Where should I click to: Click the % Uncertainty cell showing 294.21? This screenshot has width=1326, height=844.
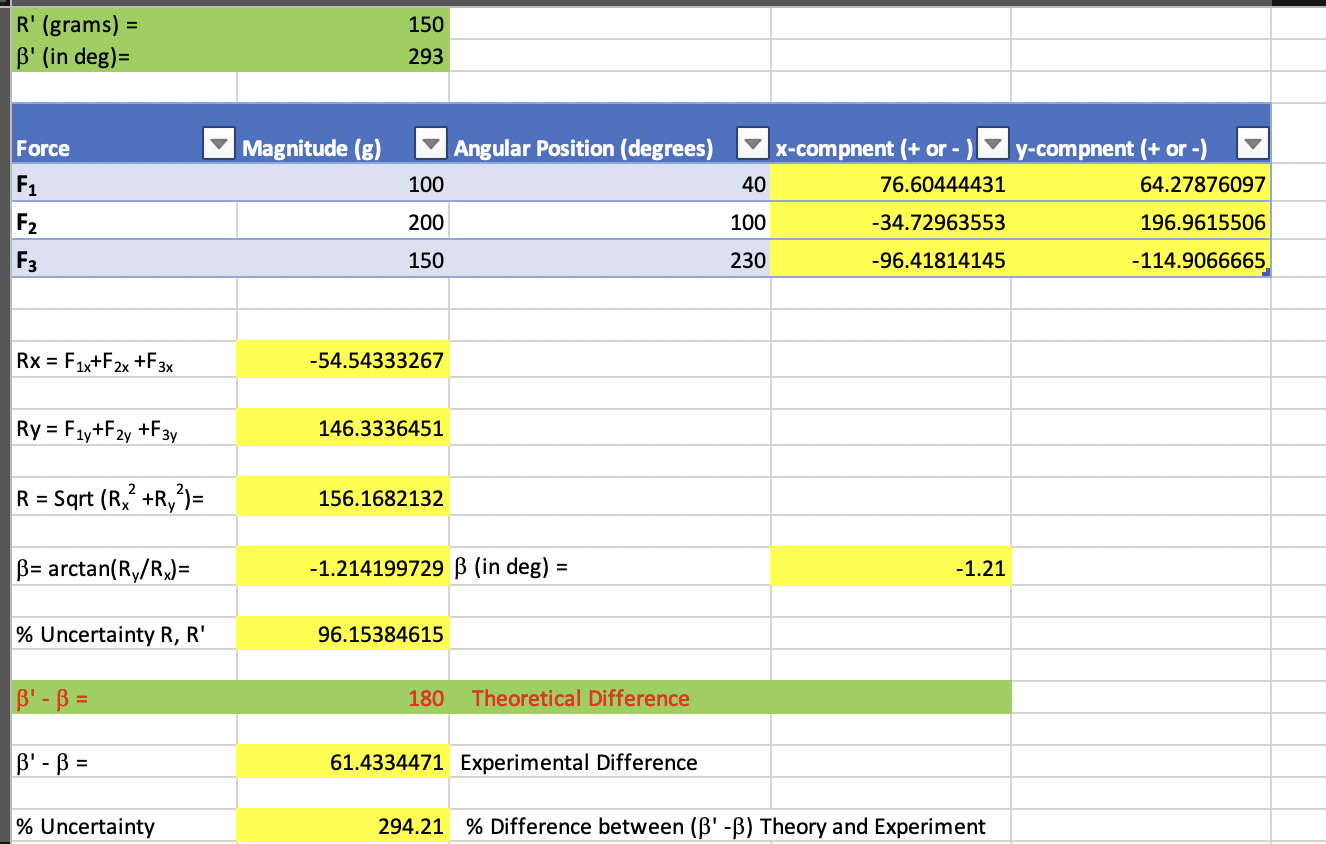point(340,827)
